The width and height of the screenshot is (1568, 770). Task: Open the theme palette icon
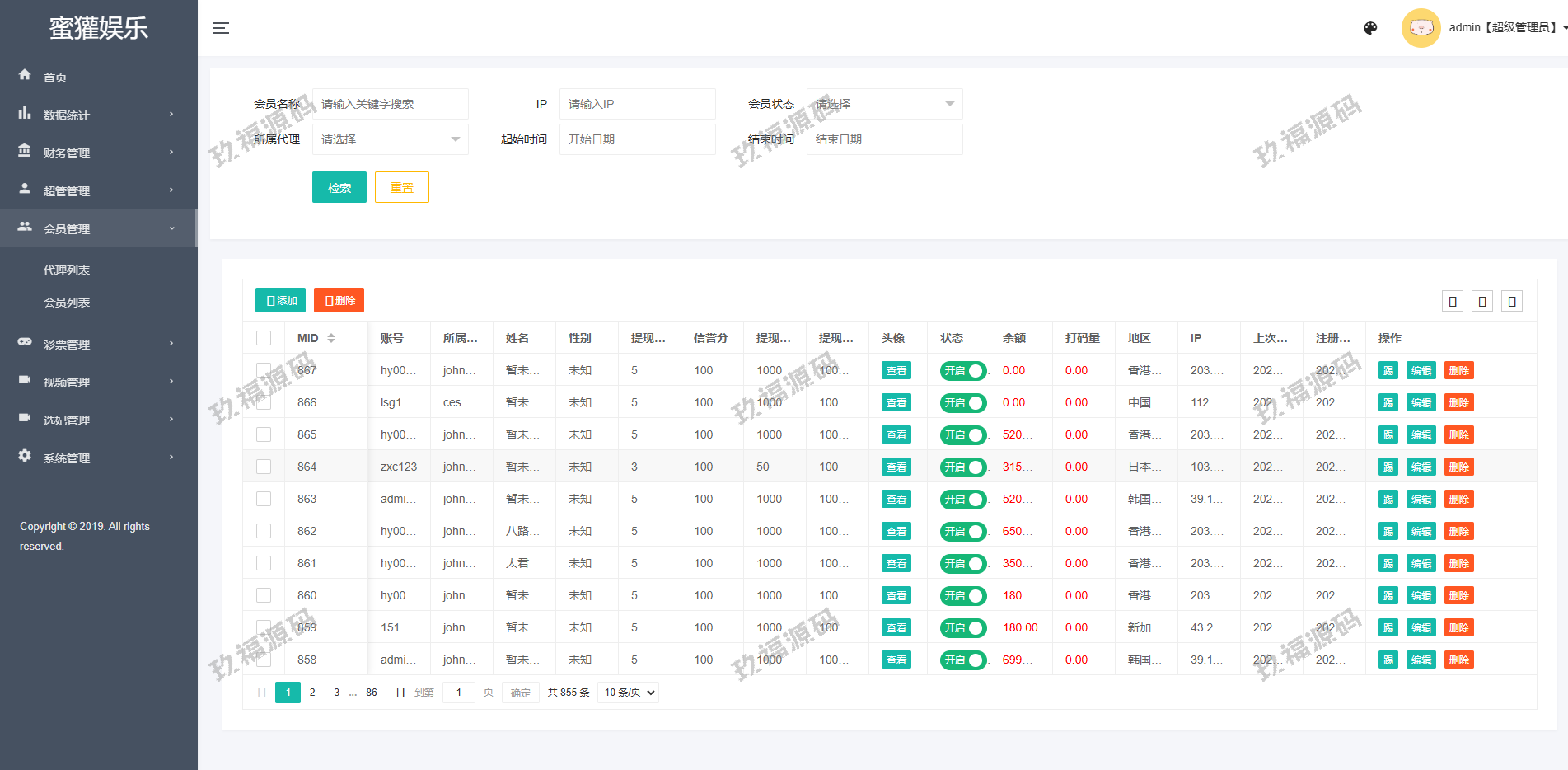(x=1370, y=28)
